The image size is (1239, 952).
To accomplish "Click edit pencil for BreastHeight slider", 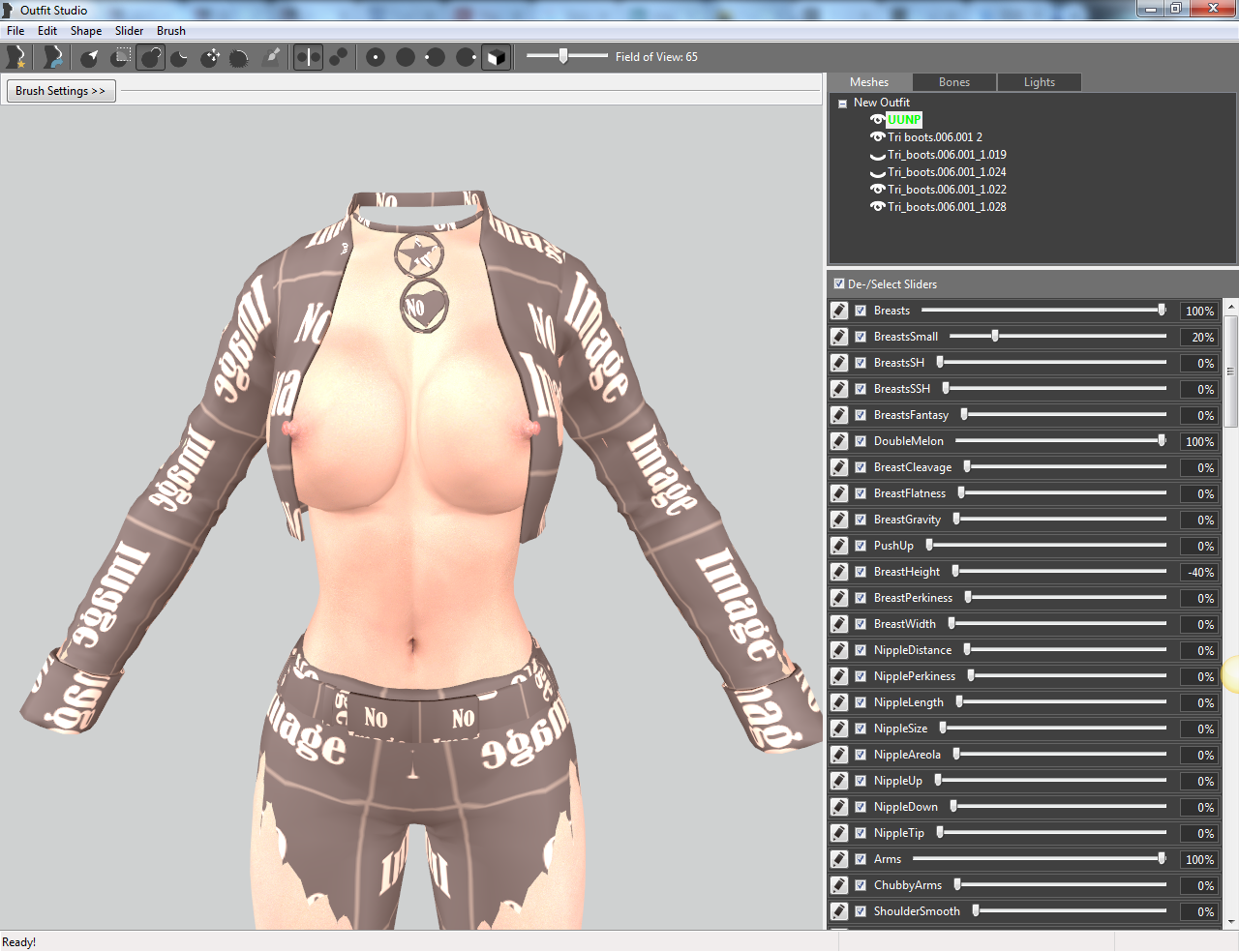I will [x=839, y=572].
